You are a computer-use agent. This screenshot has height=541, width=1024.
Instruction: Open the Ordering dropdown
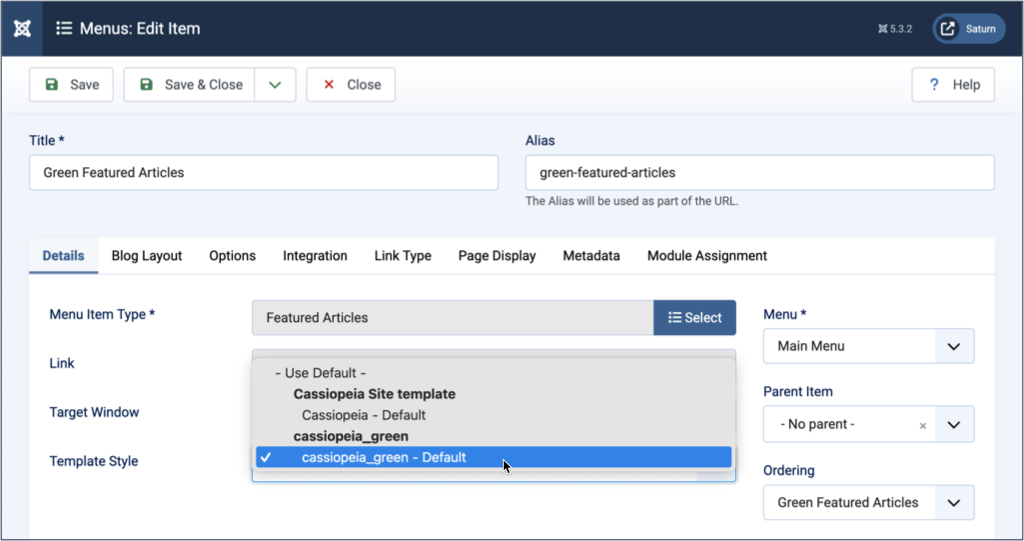[868, 503]
